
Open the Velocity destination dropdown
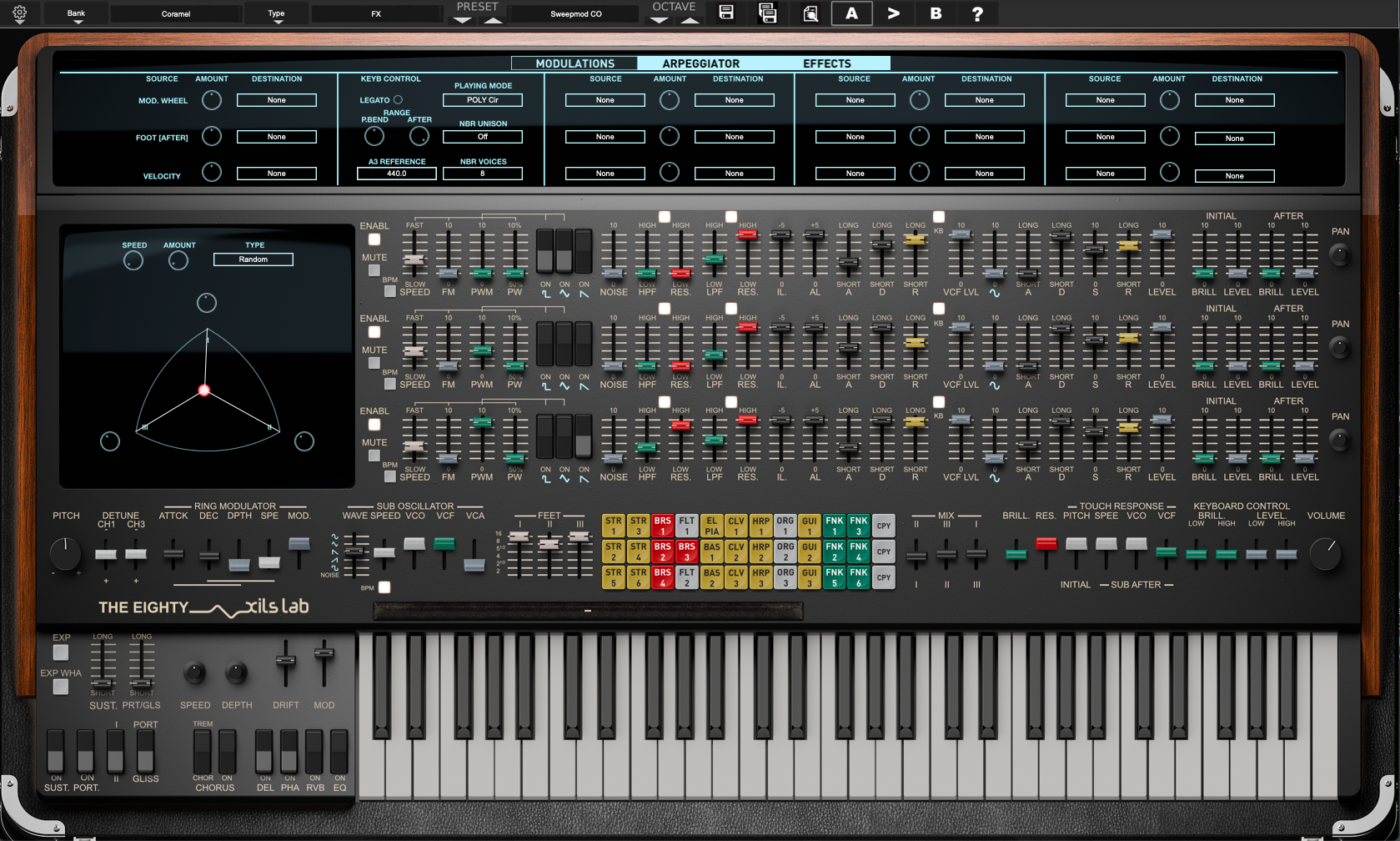[277, 174]
